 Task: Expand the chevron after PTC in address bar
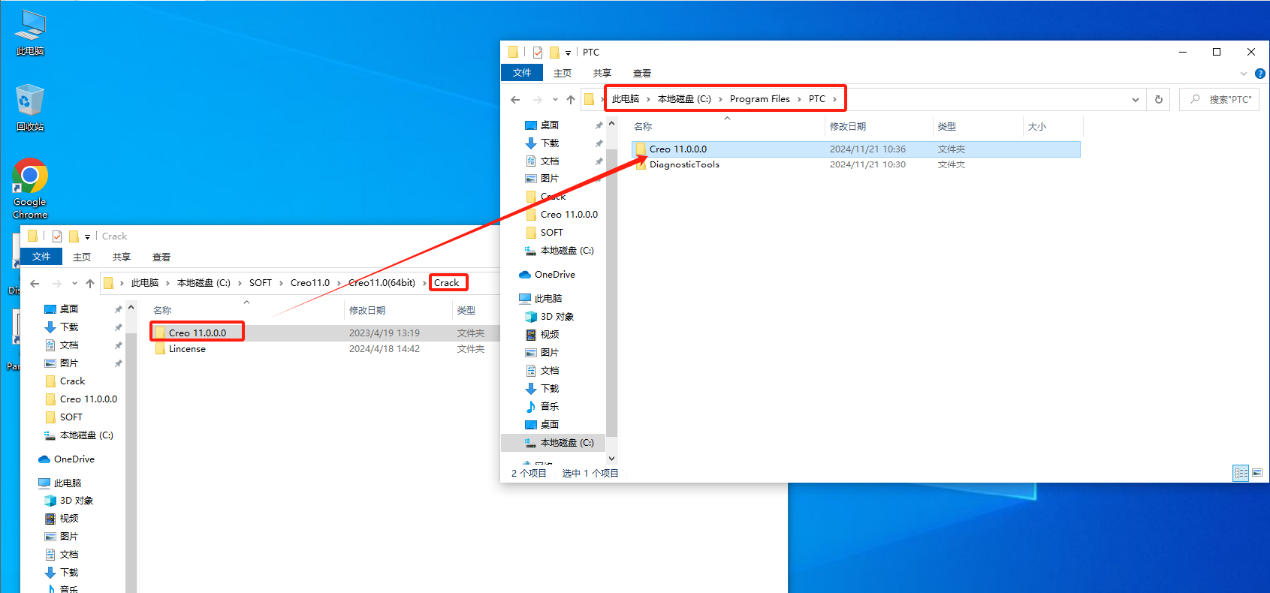834,99
